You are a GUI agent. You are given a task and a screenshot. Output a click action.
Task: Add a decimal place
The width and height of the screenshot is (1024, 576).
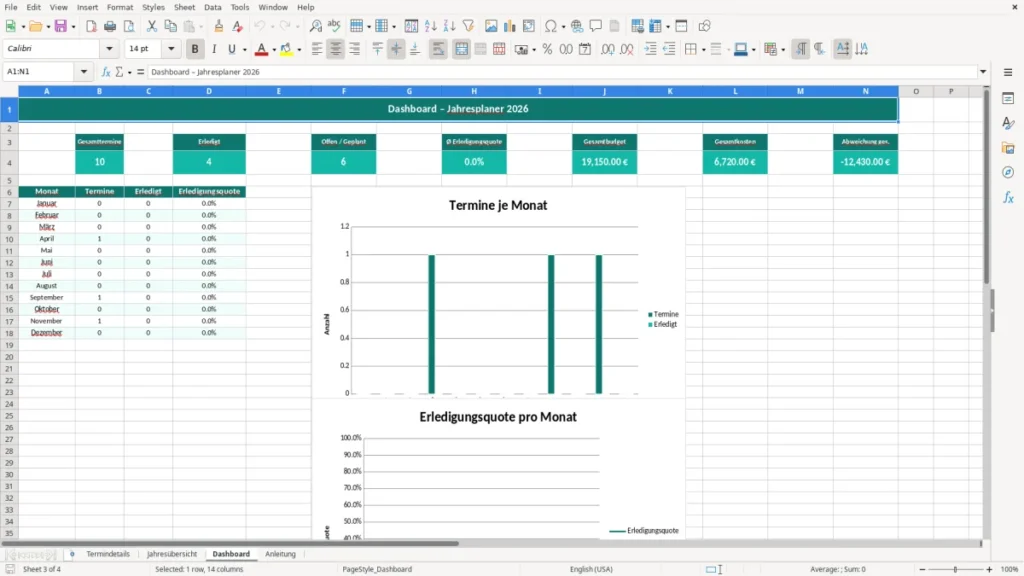607,49
